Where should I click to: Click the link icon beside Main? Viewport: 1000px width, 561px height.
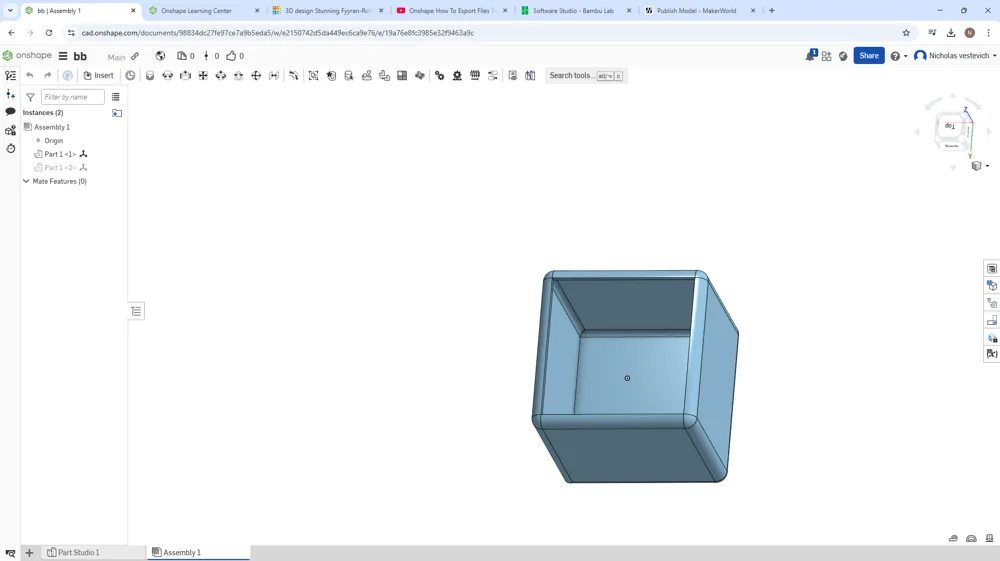click(x=135, y=56)
